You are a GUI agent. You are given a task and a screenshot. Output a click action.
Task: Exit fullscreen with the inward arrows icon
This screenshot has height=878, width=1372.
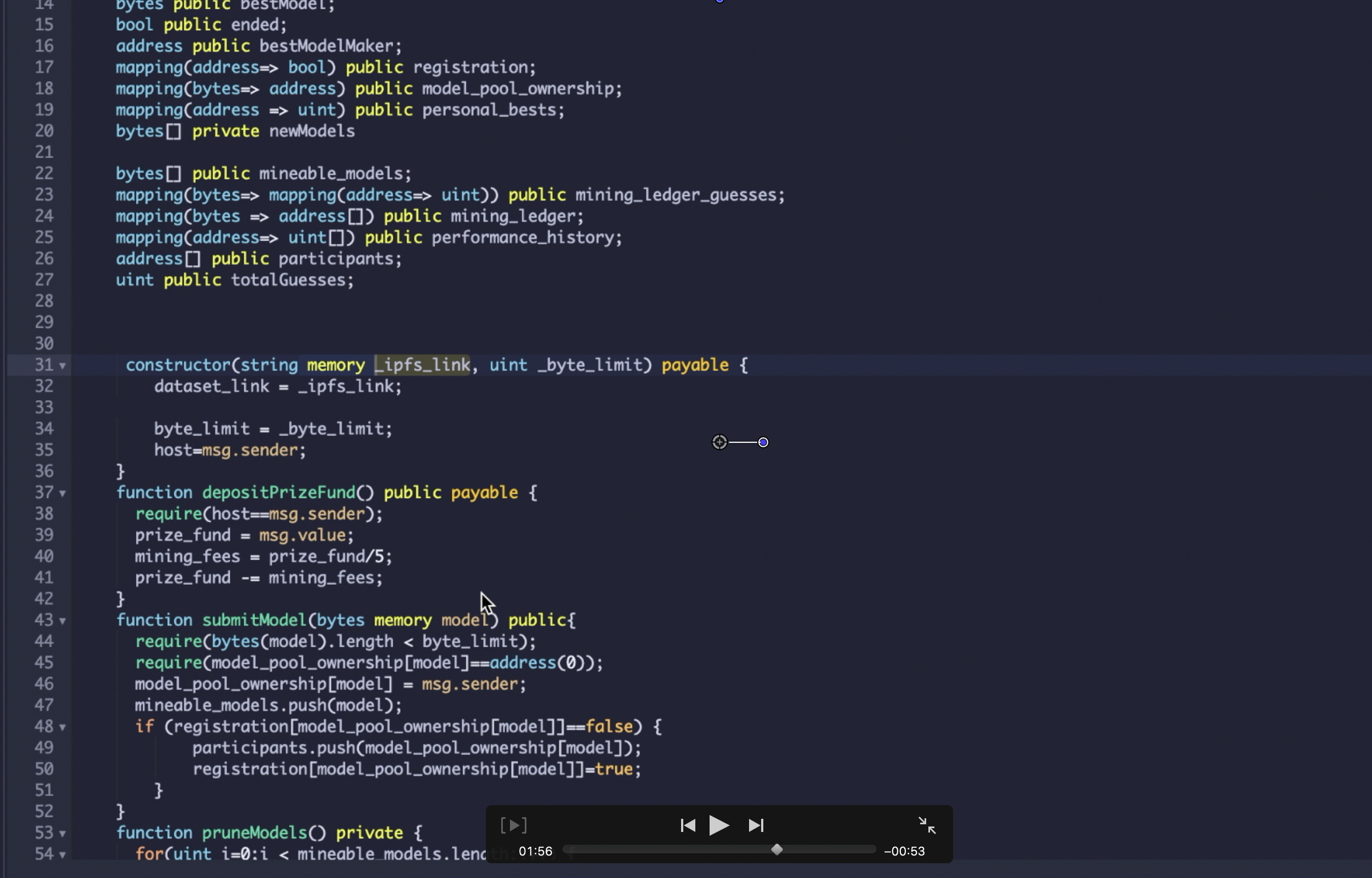[x=927, y=825]
